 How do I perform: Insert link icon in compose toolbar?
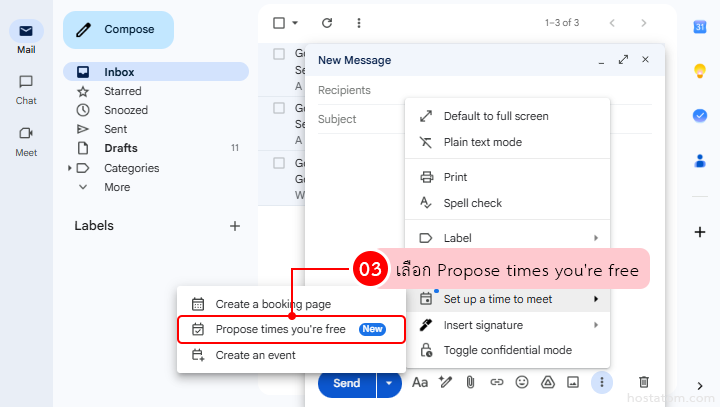point(496,382)
